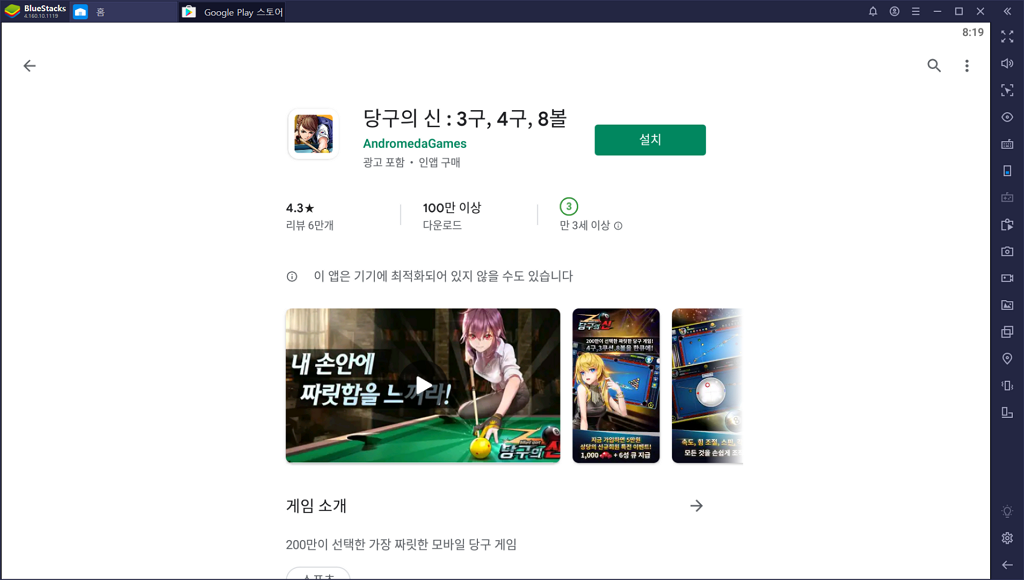Click the 리뷰 6만개 review count

[310, 225]
